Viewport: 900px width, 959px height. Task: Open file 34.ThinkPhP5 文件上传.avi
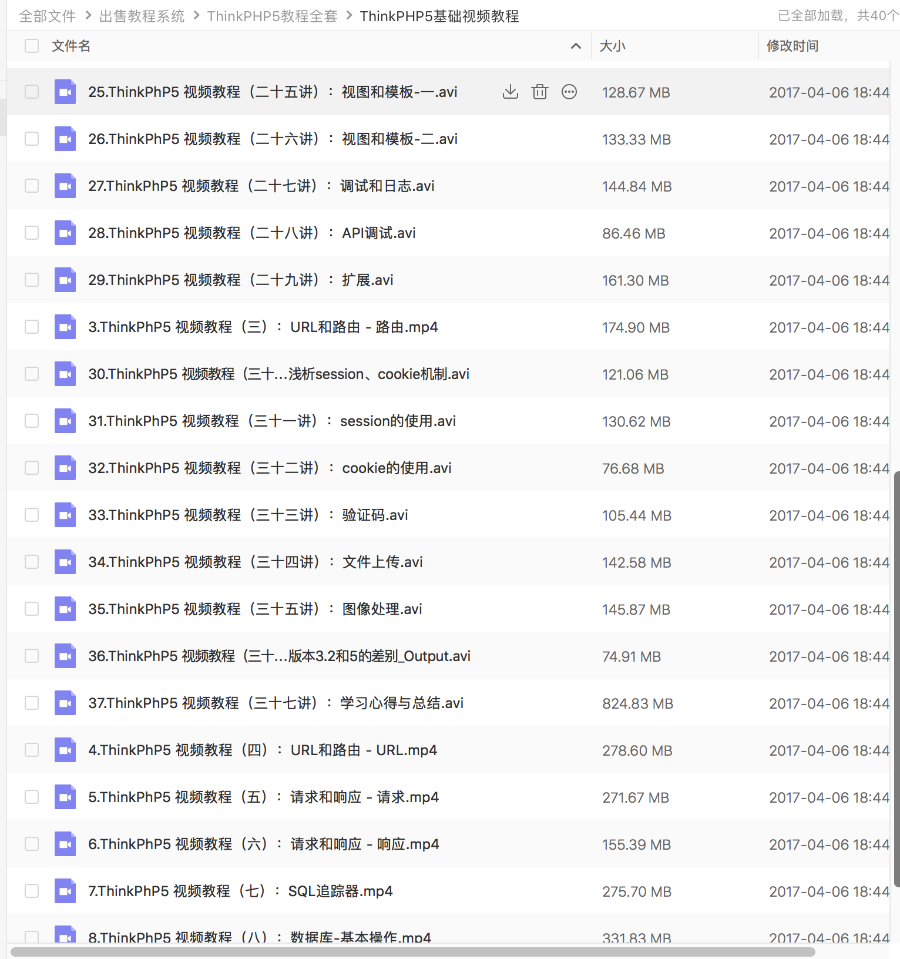coord(256,562)
